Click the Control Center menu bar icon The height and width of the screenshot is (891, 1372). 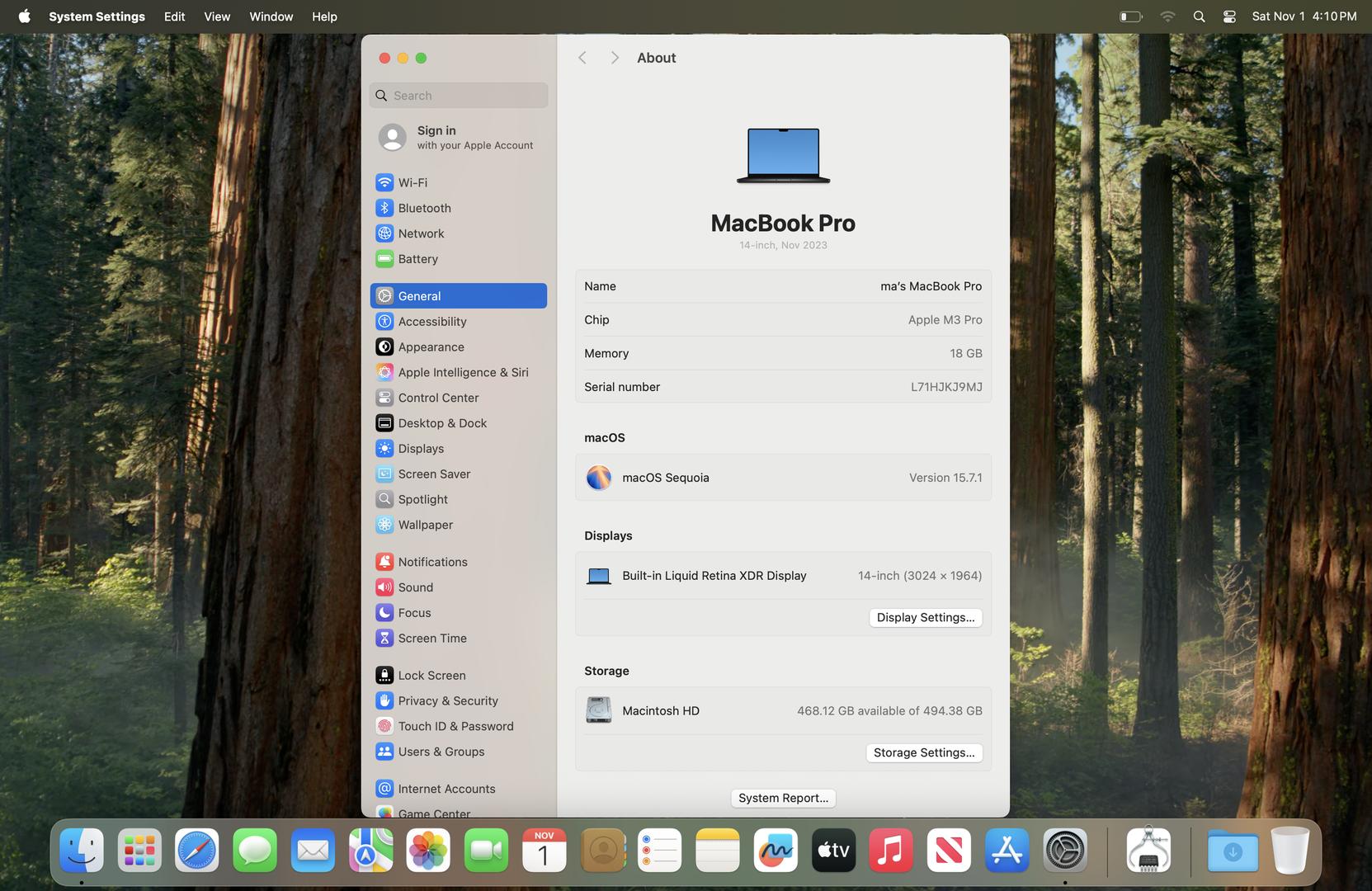1228,16
